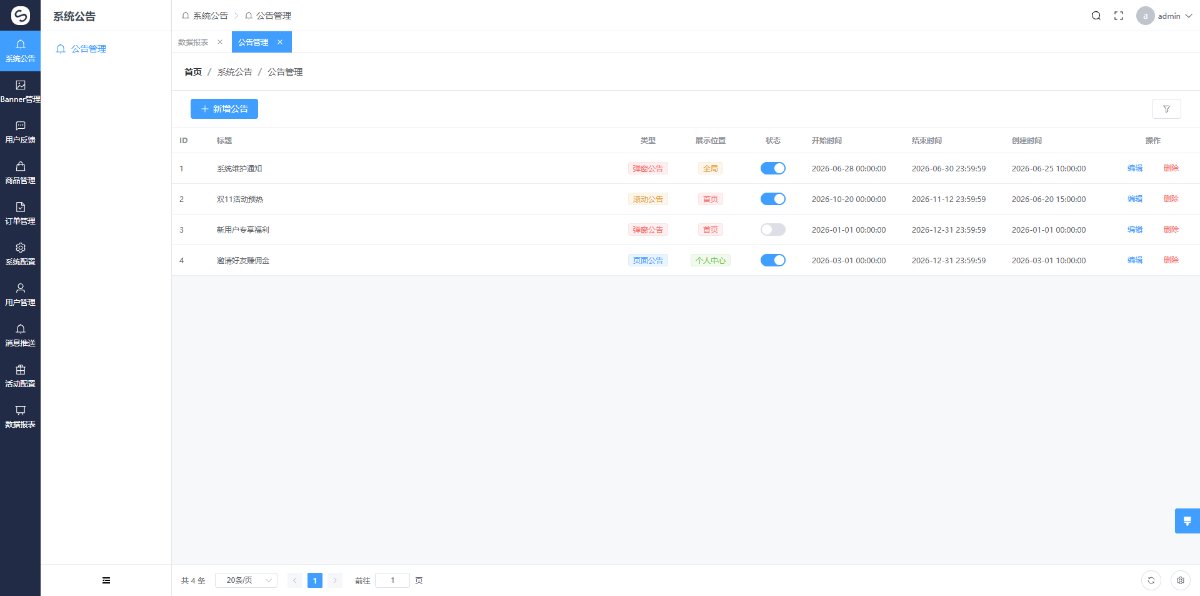Refresh the table with the bottom refresh icon
Screen dimensions: 1200x596
pos(1152,580)
